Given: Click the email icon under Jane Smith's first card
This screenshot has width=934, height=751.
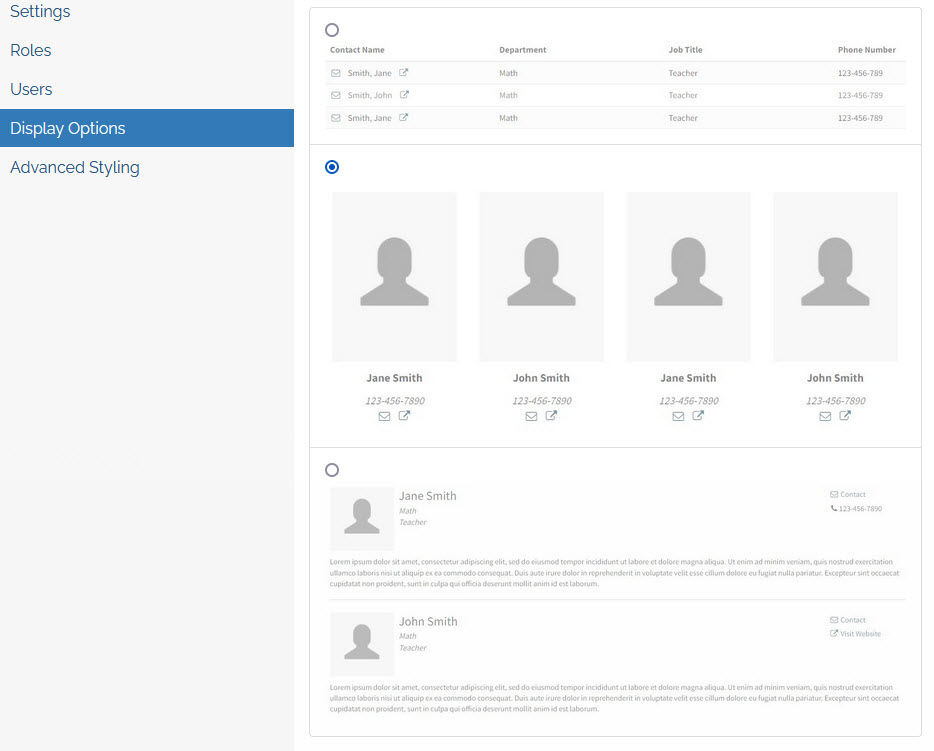Looking at the screenshot, I should point(384,416).
